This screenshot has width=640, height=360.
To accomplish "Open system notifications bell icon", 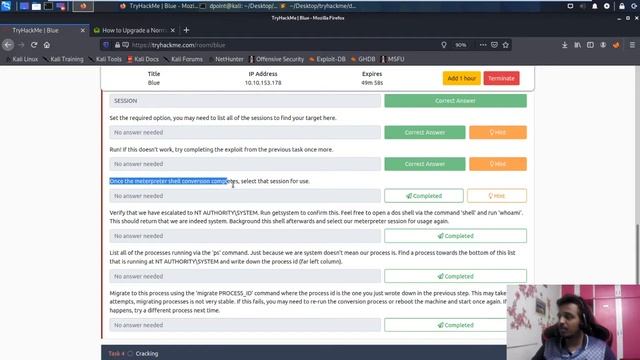I will 595,6.
